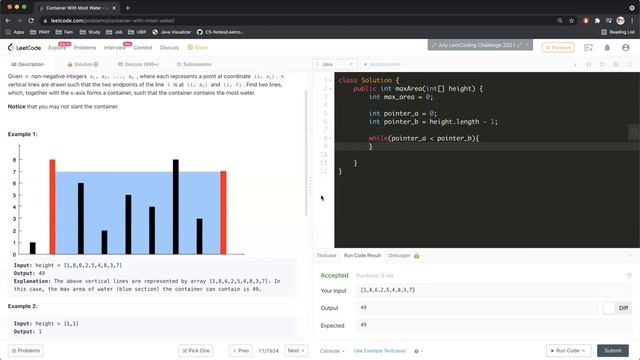Go to Next problem

pos(296,351)
